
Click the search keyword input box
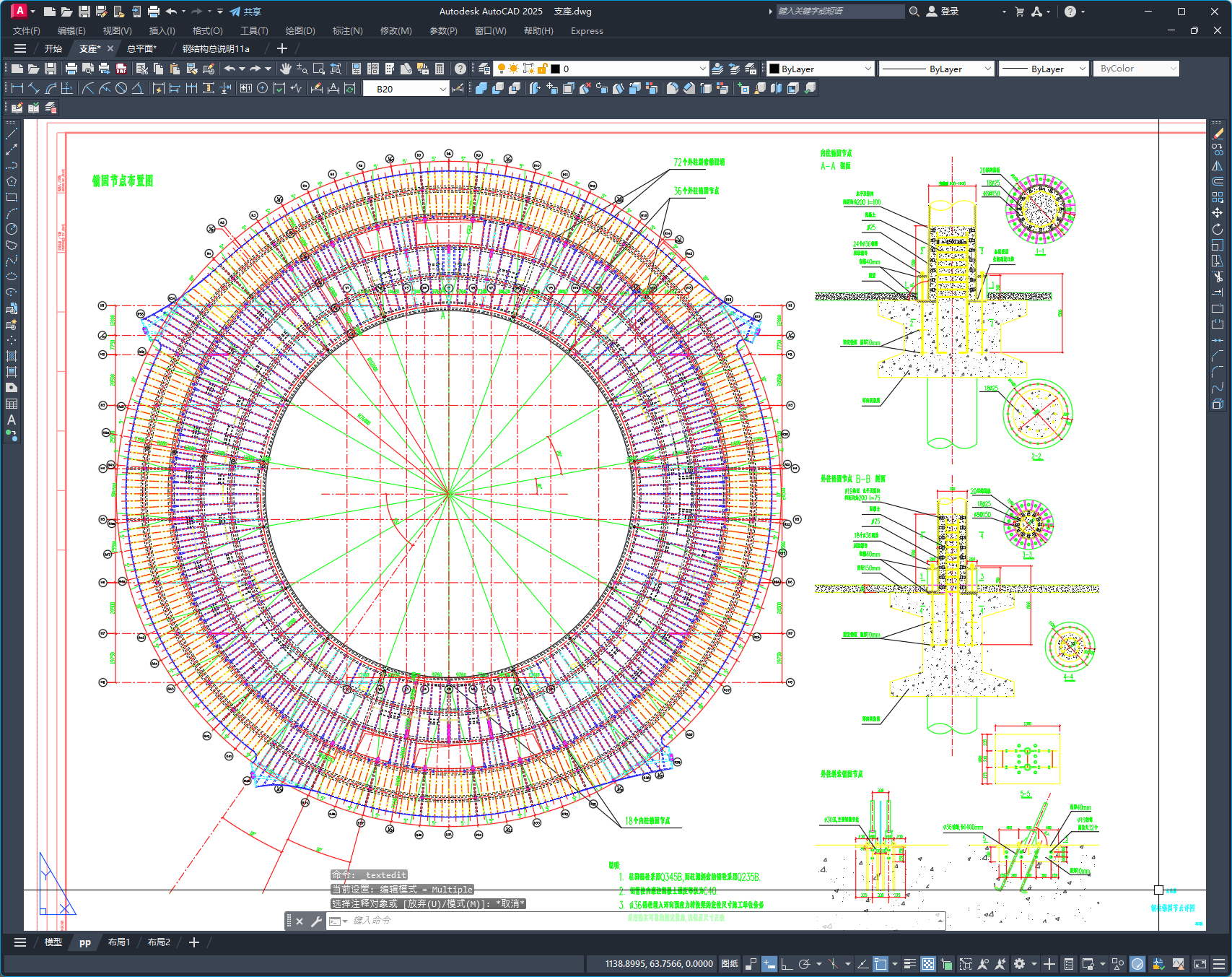pos(839,12)
